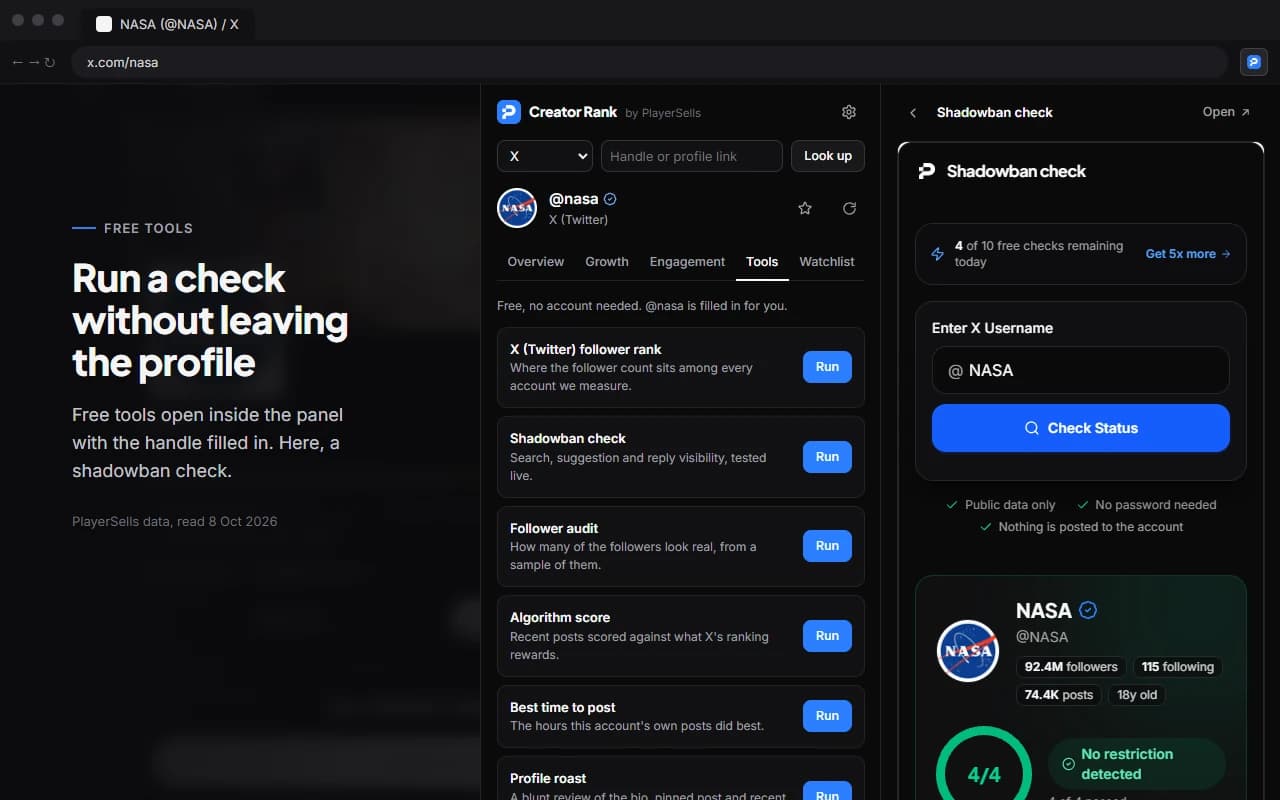Click the No restriction detected status pill
Screen dimensions: 1280x800
coord(1136,764)
